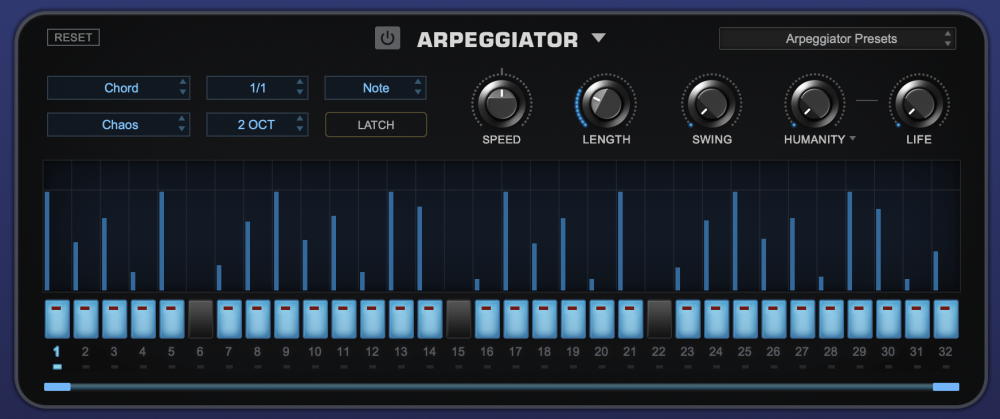Toggle step 29 pad
Viewport: 1000px width, 419px height.
(860, 319)
